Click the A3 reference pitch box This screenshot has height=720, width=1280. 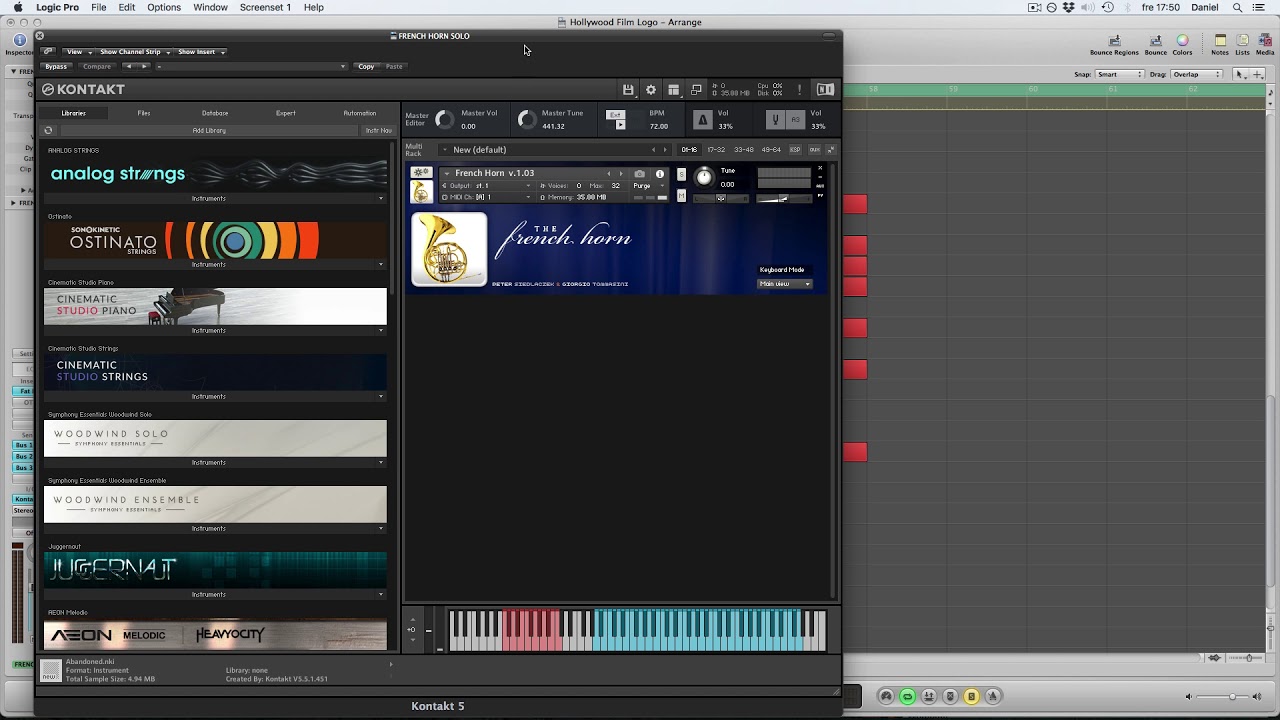796,120
